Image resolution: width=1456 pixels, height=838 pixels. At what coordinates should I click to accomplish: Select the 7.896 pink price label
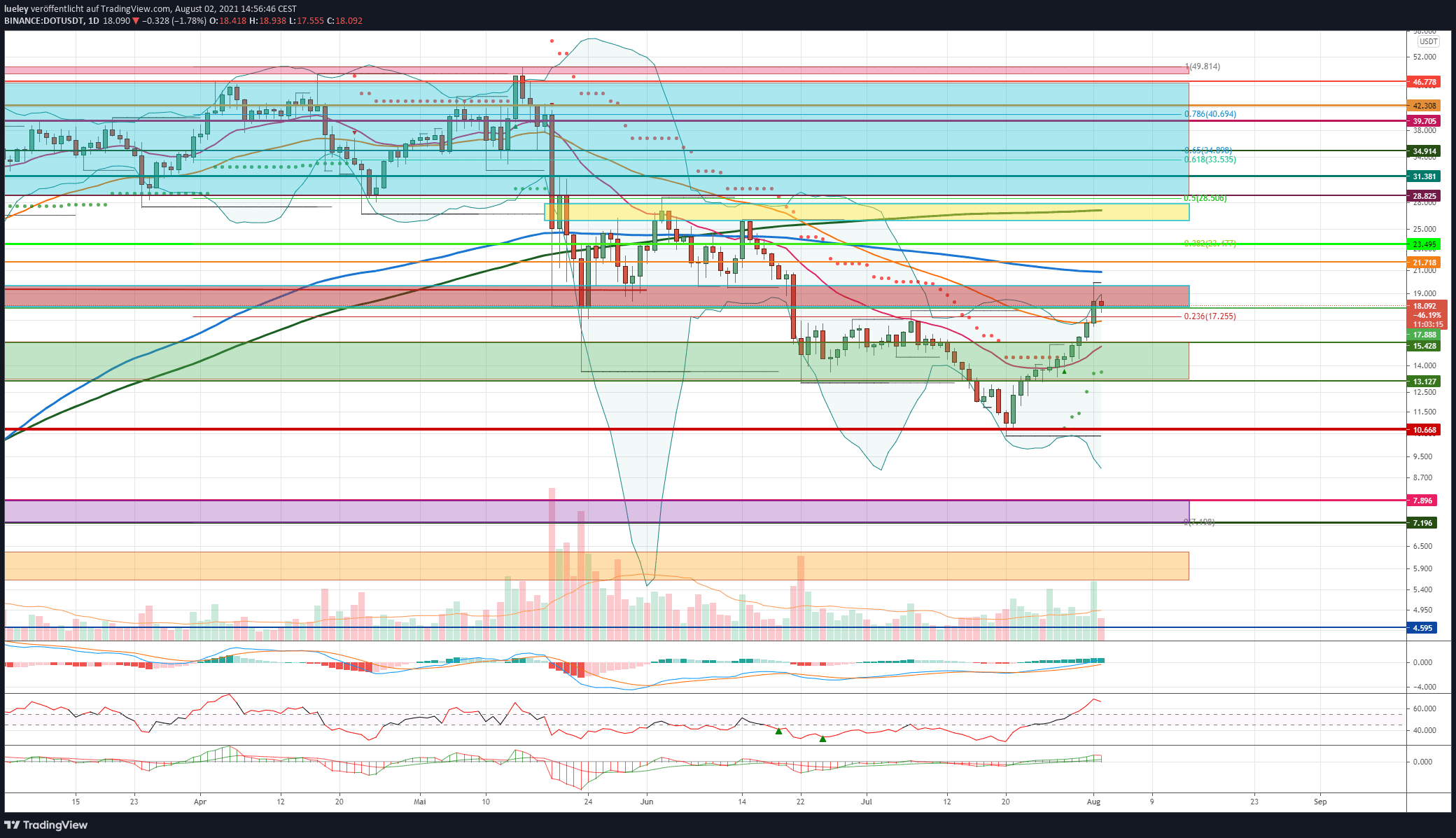[x=1422, y=501]
